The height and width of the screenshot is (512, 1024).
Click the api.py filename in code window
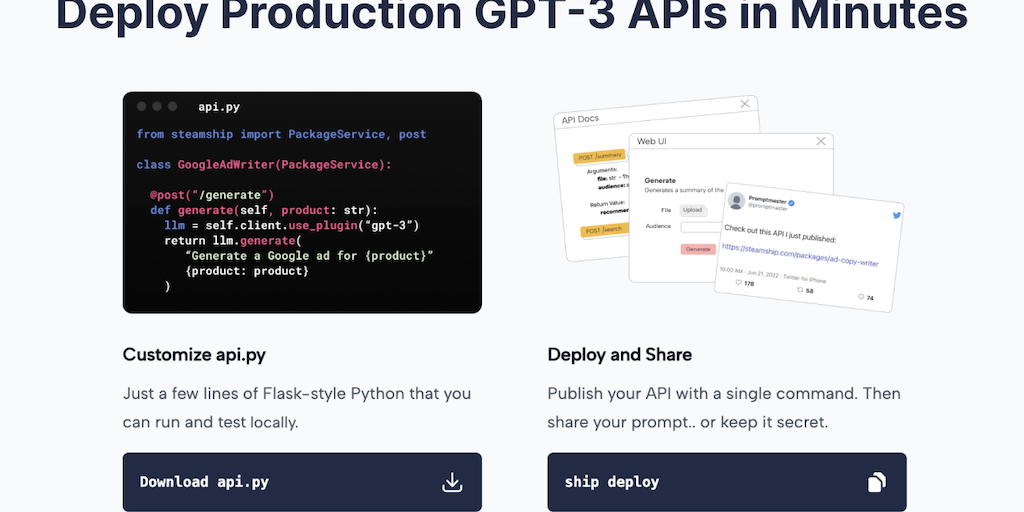tap(219, 107)
